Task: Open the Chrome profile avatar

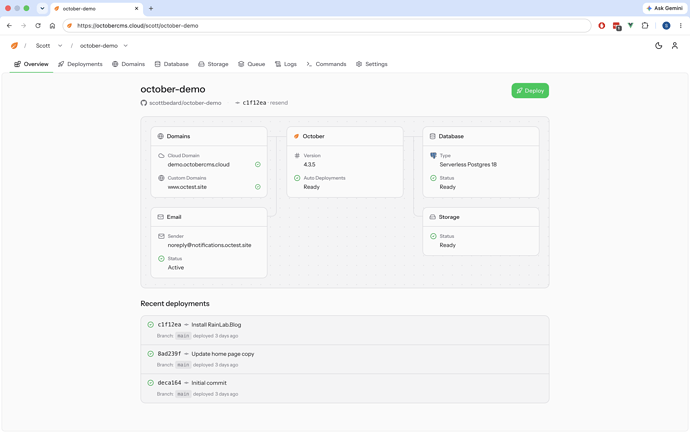Action: point(666,26)
